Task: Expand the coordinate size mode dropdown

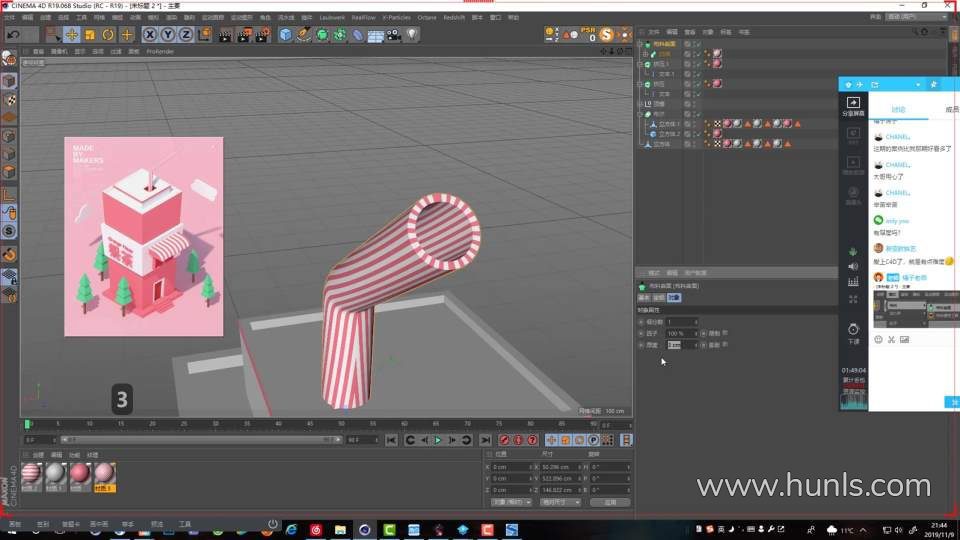Action: click(560, 502)
